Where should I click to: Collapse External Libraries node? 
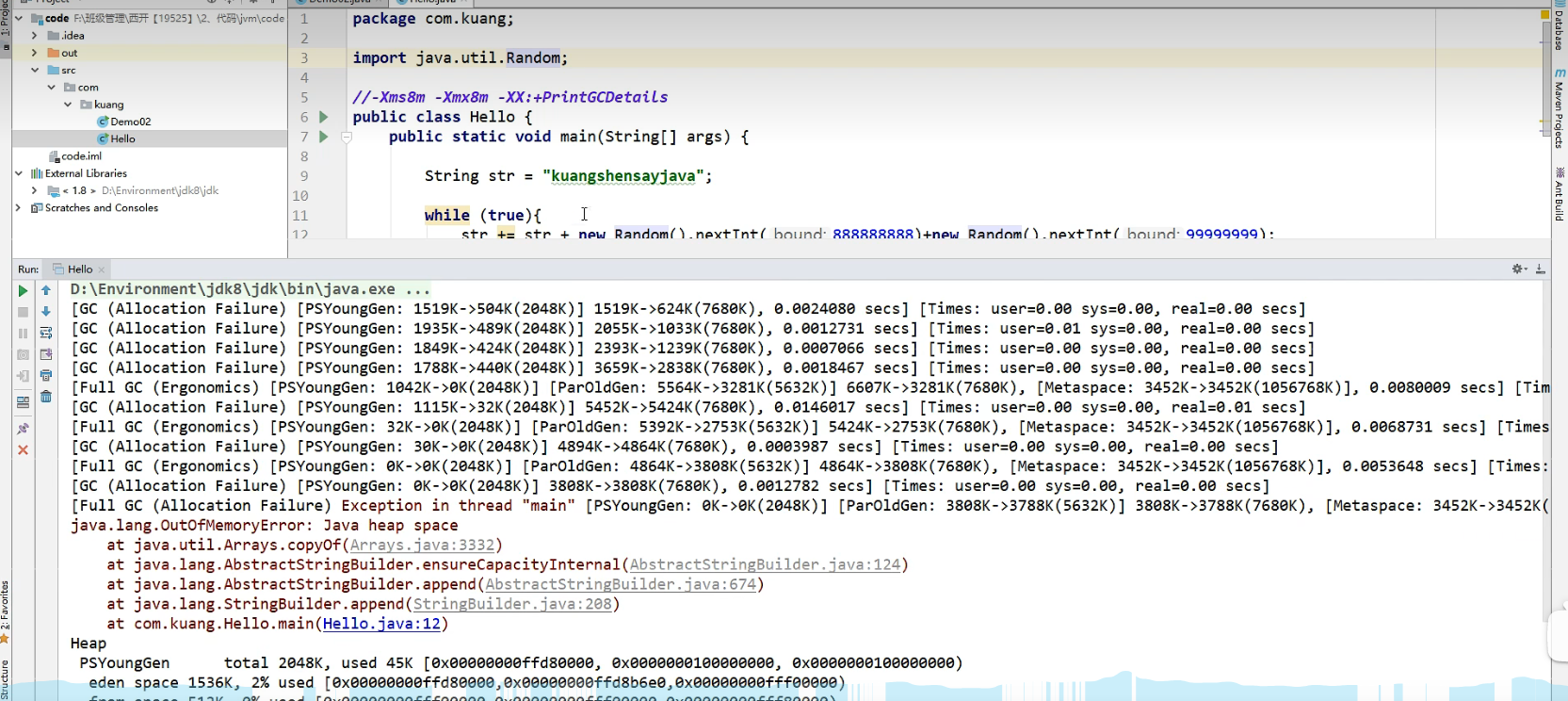coord(19,173)
